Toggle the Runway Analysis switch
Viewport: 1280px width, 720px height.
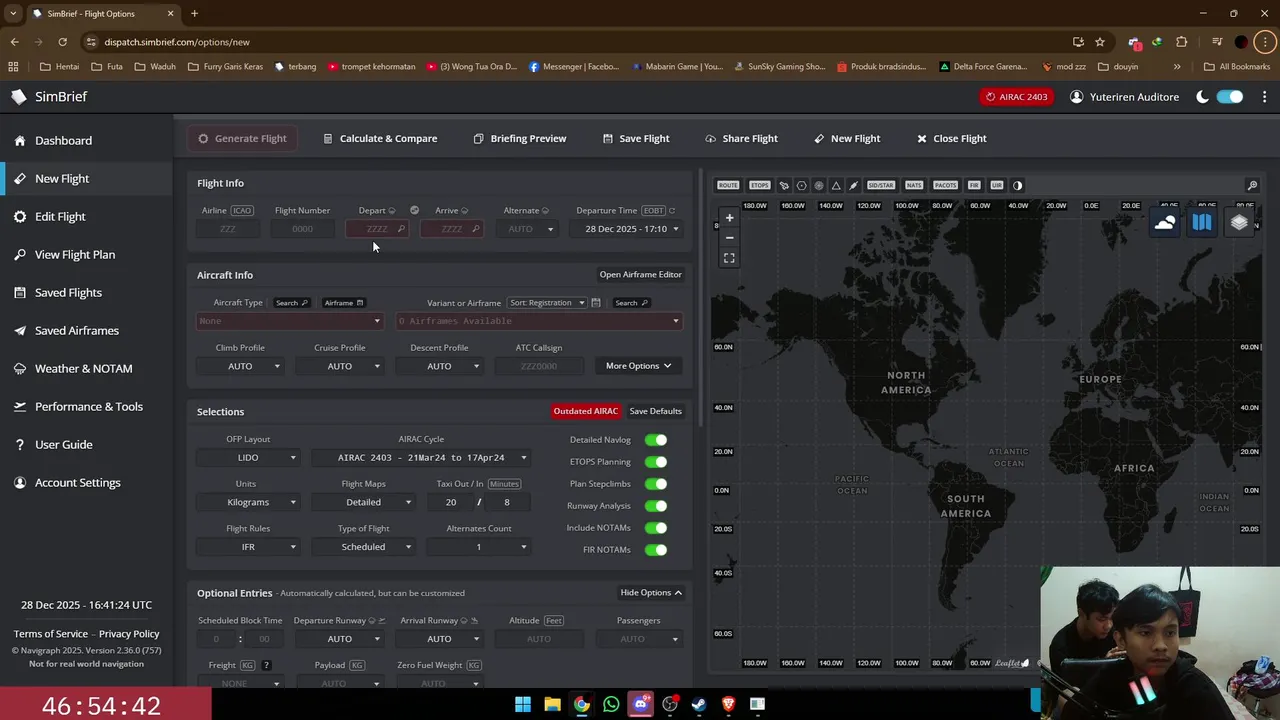pyautogui.click(x=656, y=506)
